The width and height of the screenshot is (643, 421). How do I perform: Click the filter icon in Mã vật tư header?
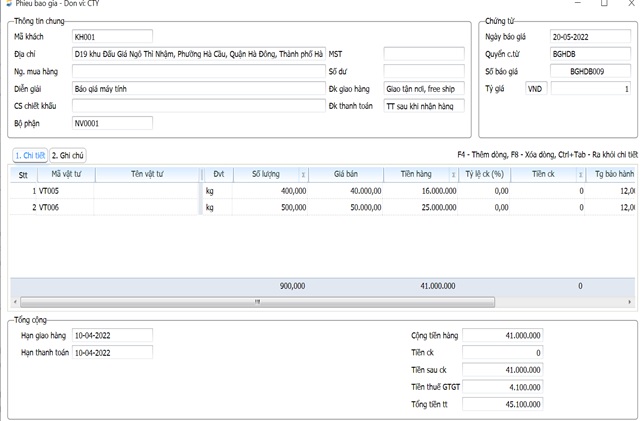tap(89, 174)
